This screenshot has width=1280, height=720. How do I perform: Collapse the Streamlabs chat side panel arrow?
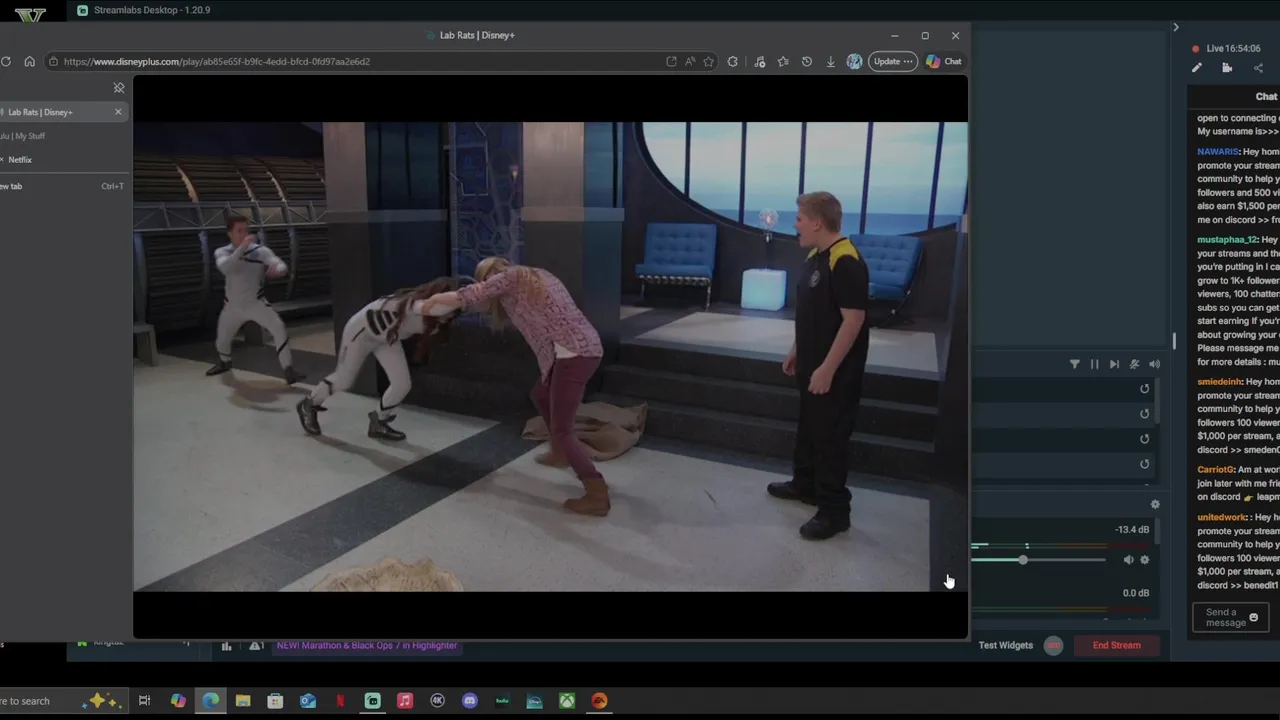tap(1176, 27)
